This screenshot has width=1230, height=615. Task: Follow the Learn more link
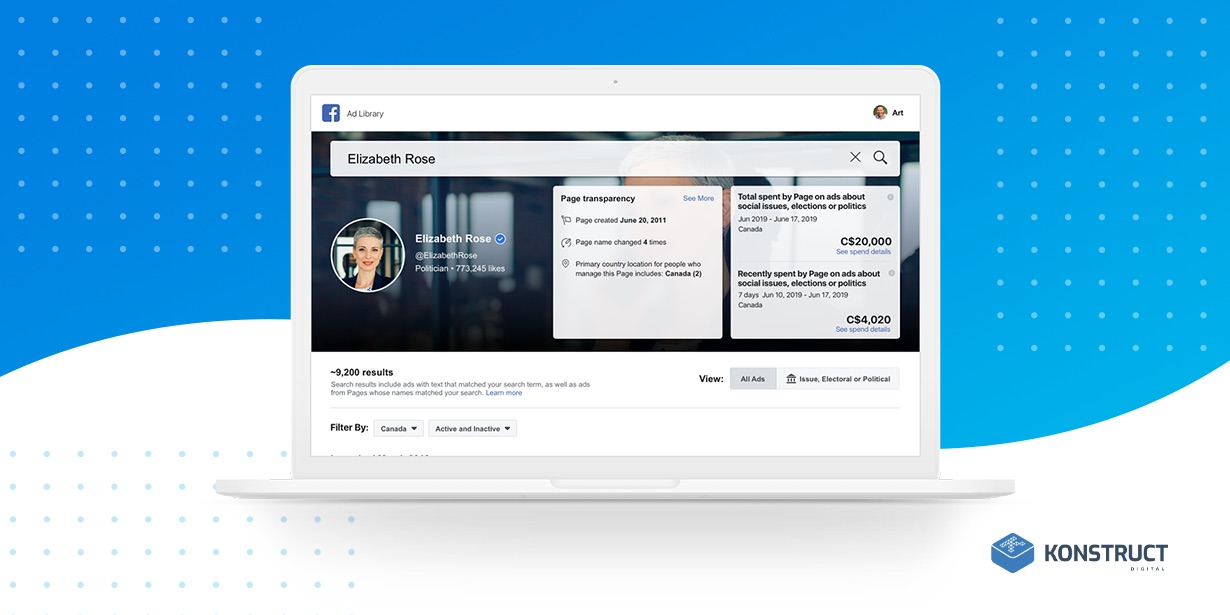coord(504,393)
